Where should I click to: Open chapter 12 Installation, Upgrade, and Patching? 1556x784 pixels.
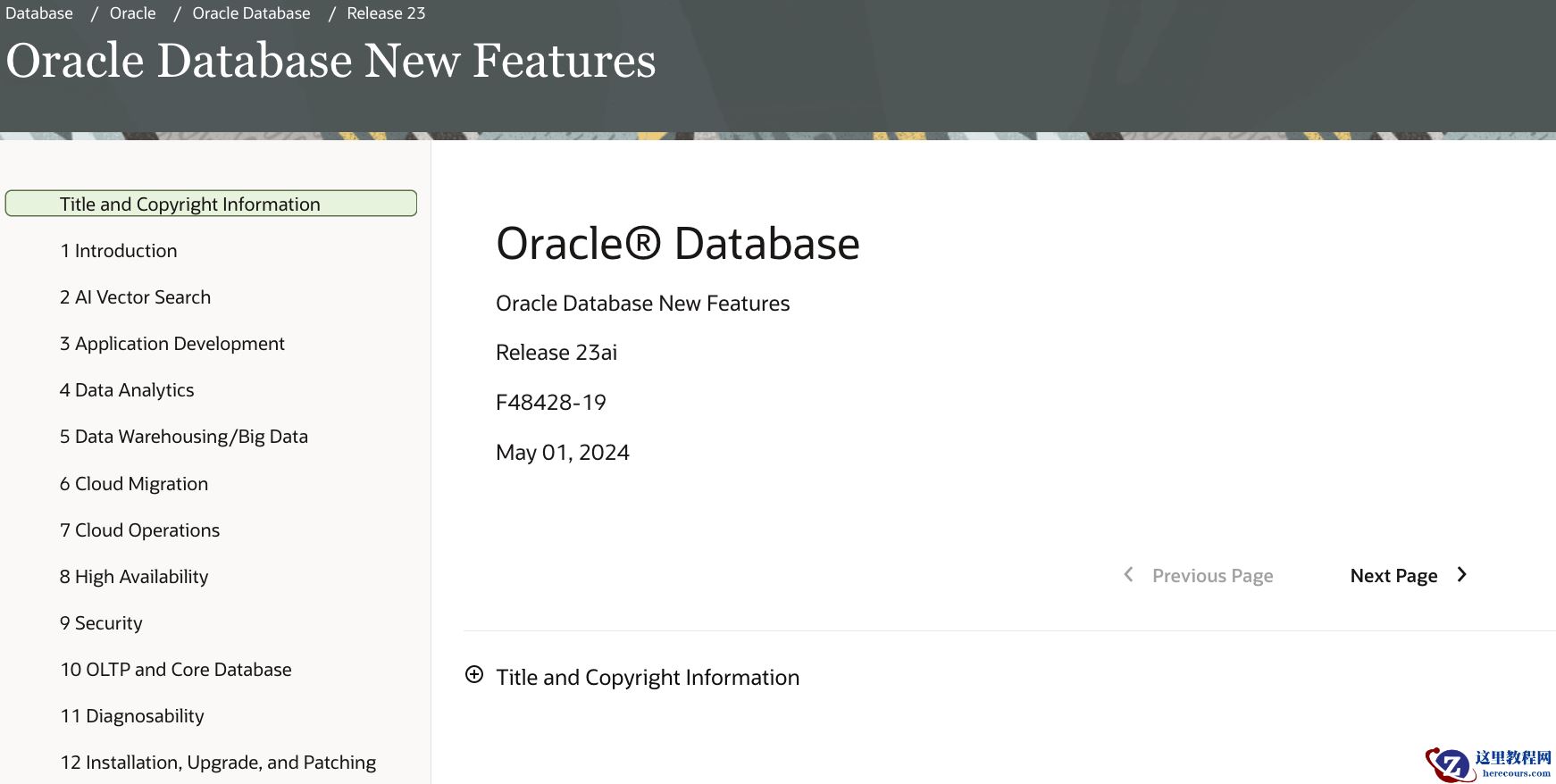pyautogui.click(x=218, y=763)
